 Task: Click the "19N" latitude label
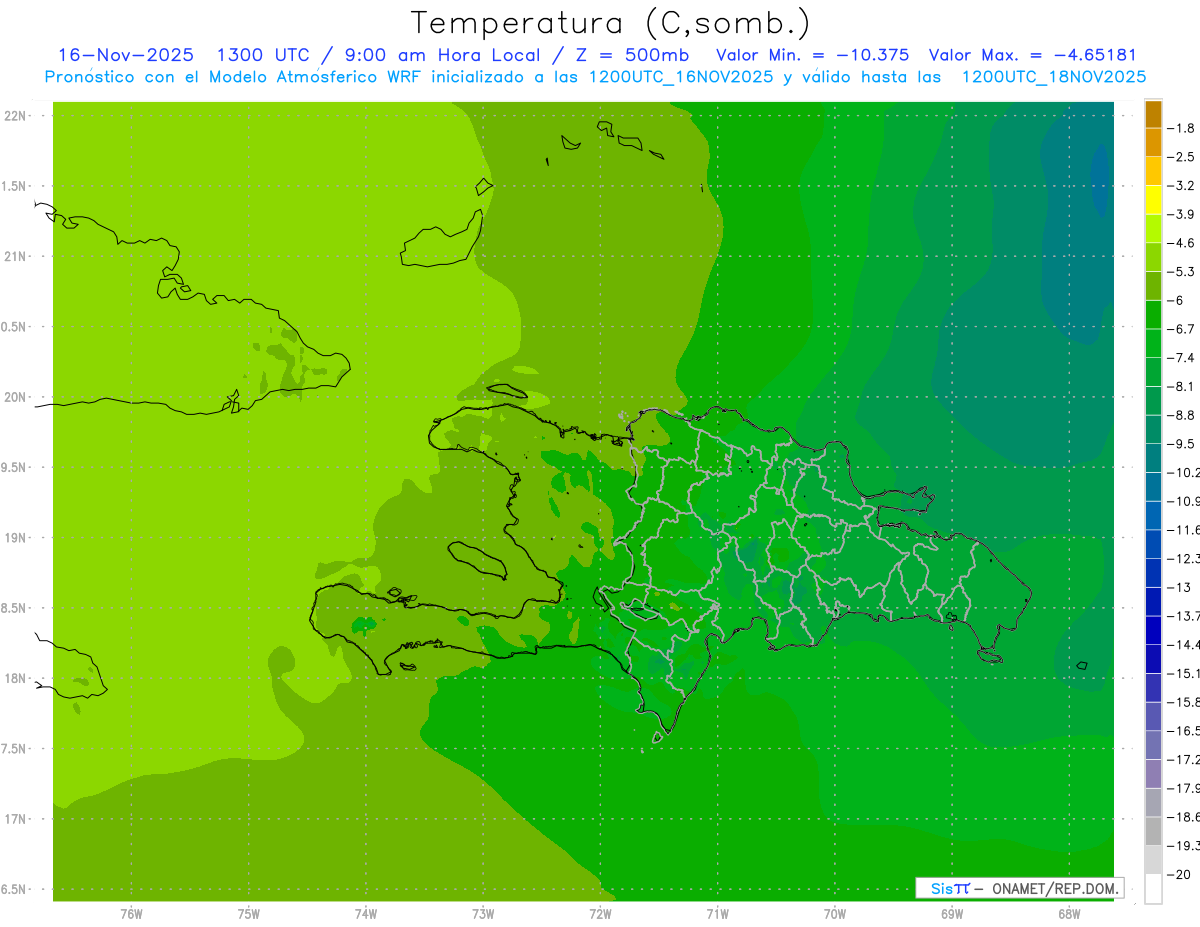14,537
